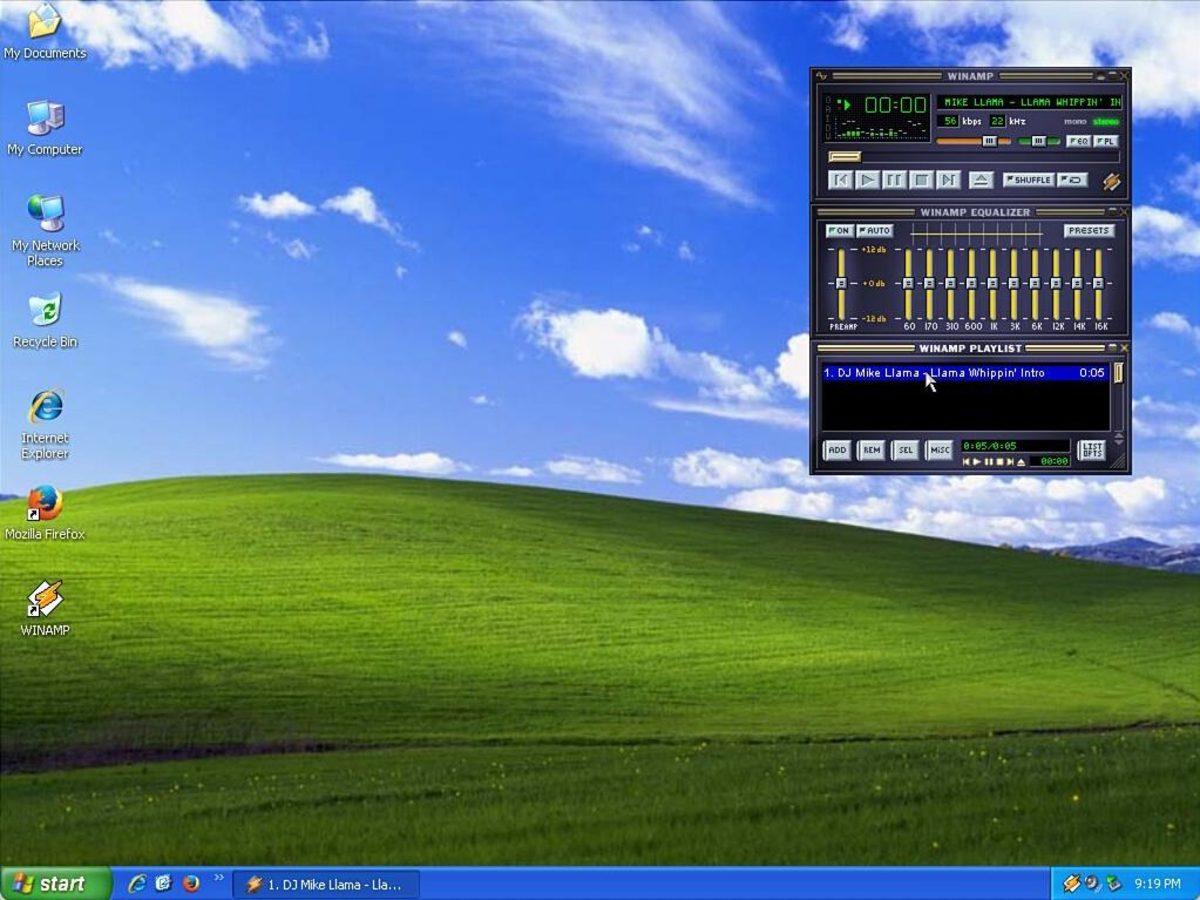Stop playback in Winamp main window
This screenshot has height=900, width=1200.
pyautogui.click(x=922, y=180)
